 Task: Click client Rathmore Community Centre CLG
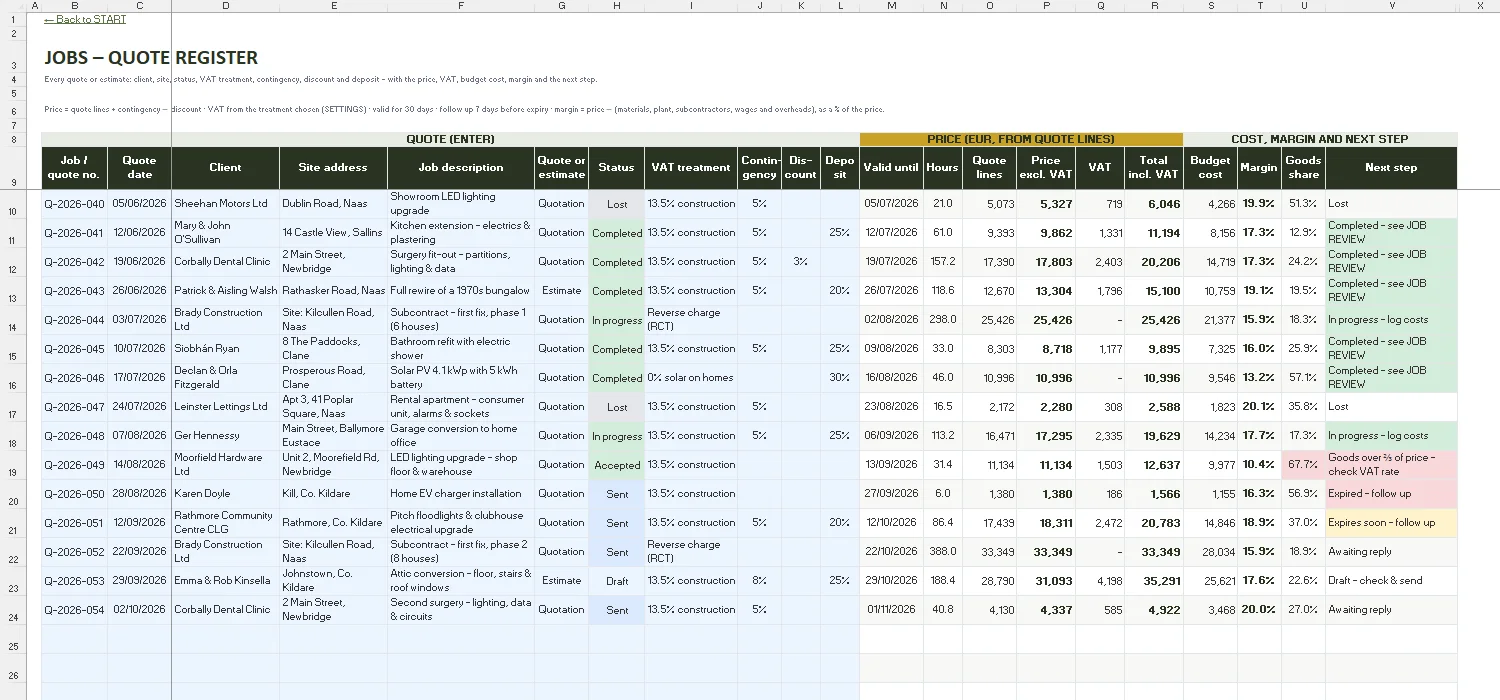coord(226,523)
